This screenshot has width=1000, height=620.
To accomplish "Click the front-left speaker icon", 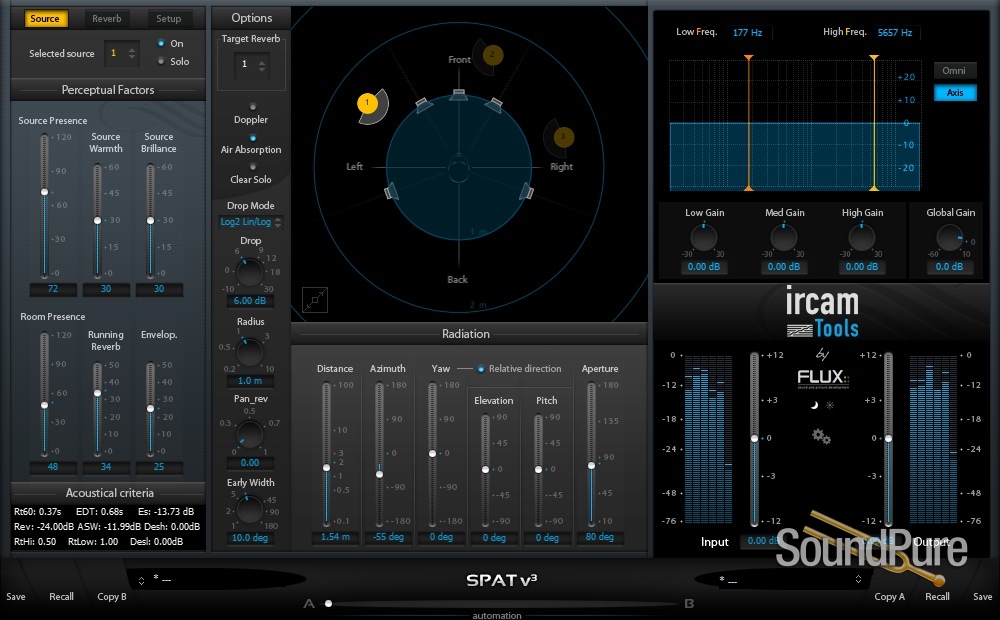I will point(424,105).
